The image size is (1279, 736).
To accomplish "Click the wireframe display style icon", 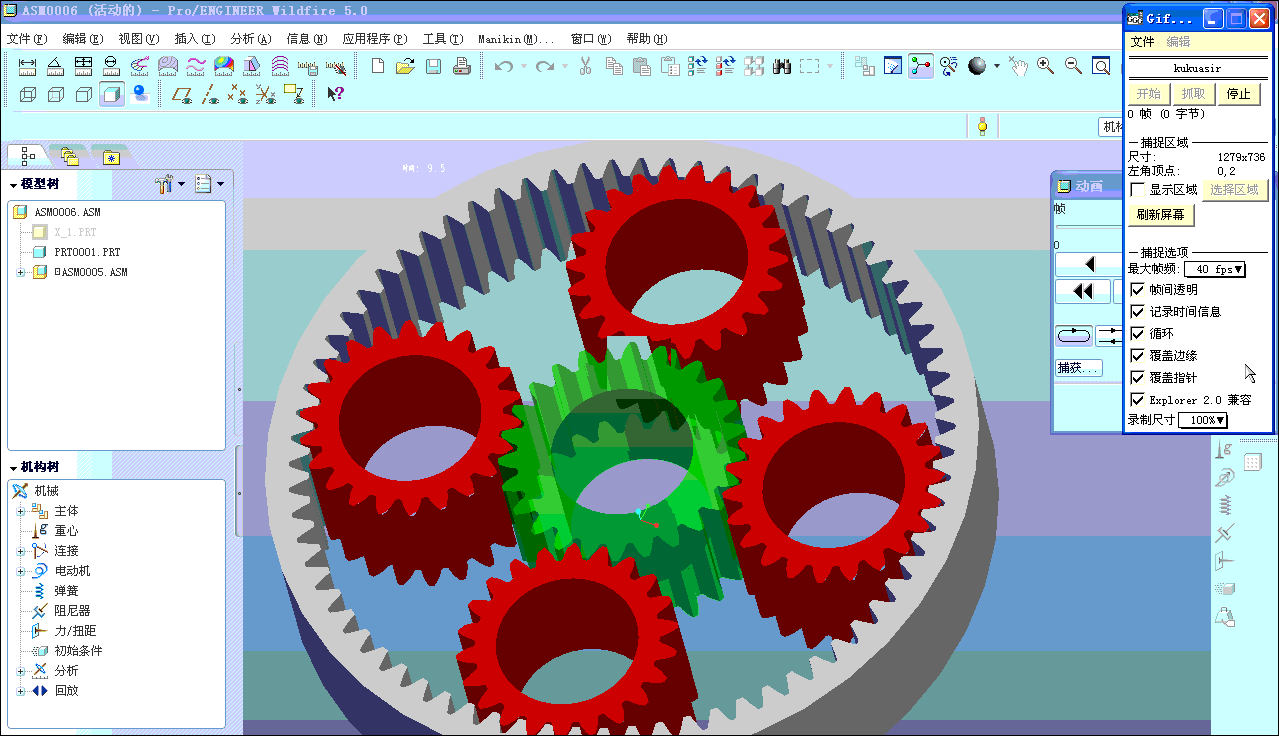I will coord(28,94).
